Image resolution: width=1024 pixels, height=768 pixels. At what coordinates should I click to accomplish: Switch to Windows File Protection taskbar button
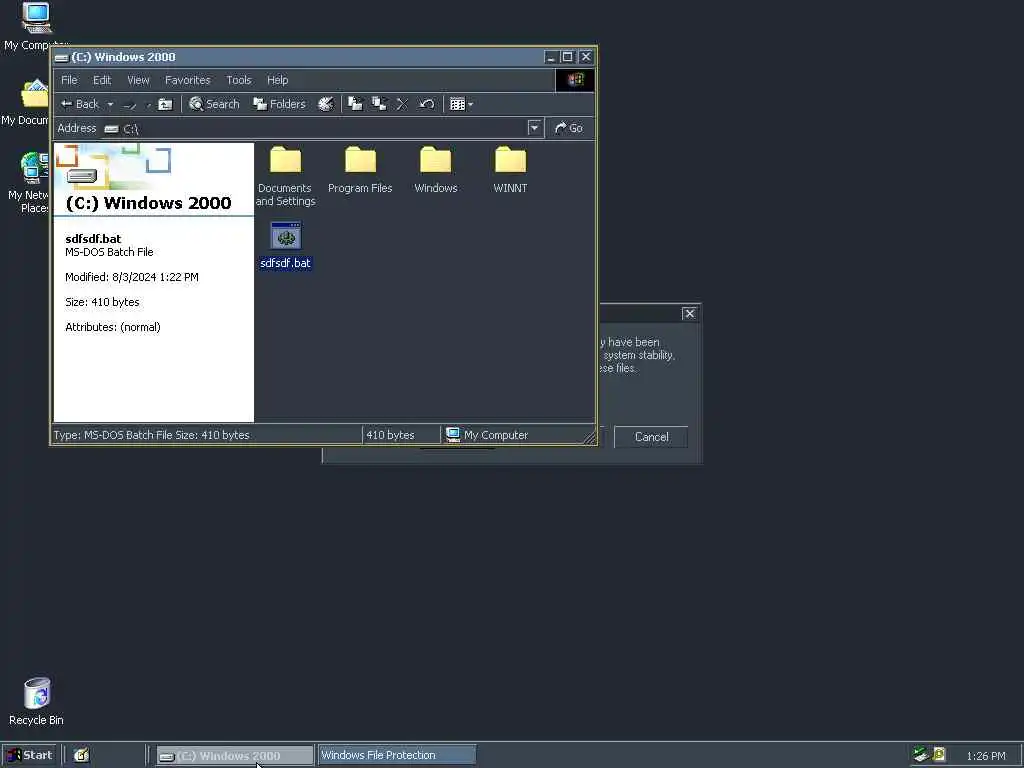tap(397, 755)
